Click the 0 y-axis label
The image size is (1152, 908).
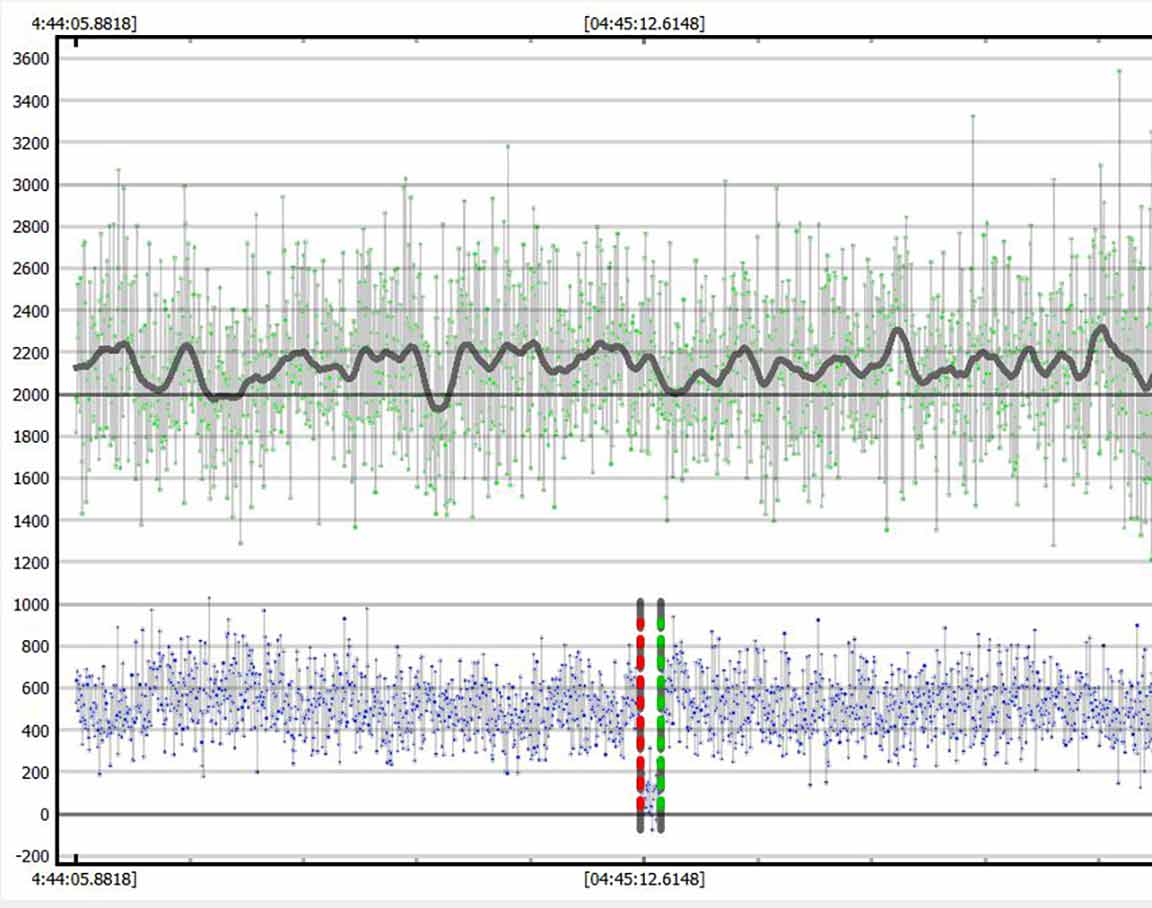coord(45,815)
